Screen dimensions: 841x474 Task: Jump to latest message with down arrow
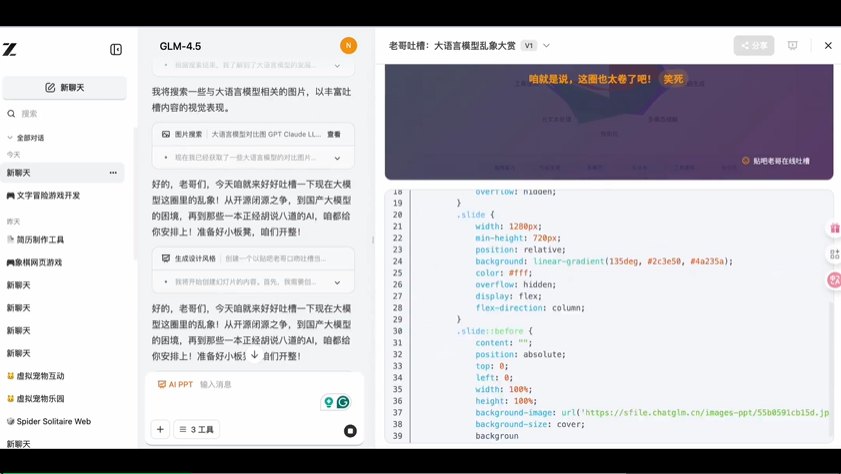254,354
